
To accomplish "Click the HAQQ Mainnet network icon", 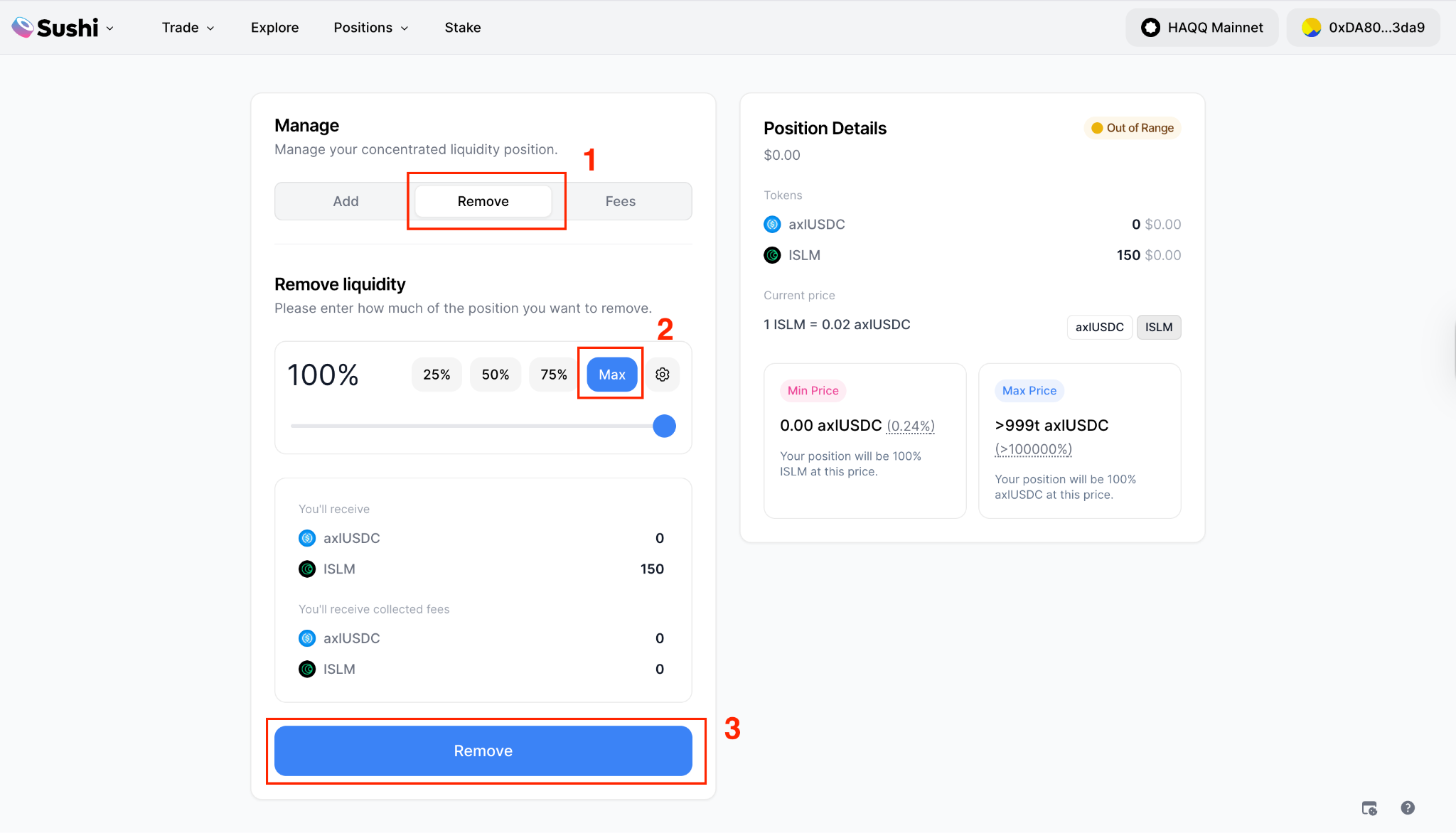I will coord(1150,28).
